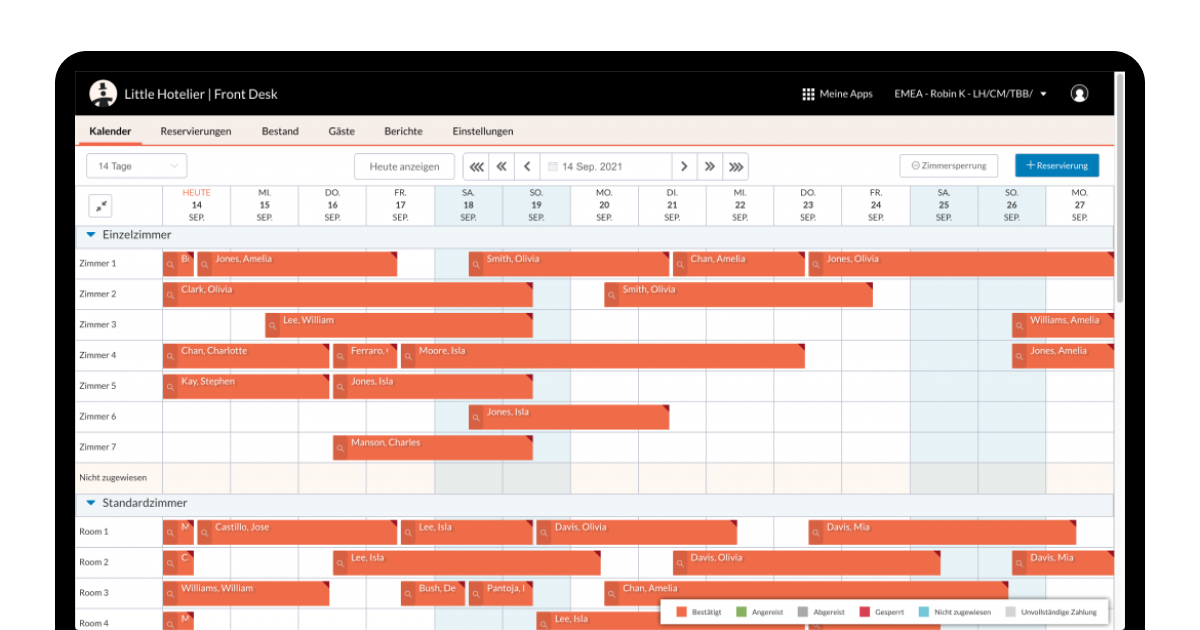Image resolution: width=1200 pixels, height=630 pixels.
Task: Click magnifier on Smith, Olivia in Zimmer 2
Action: click(x=612, y=295)
